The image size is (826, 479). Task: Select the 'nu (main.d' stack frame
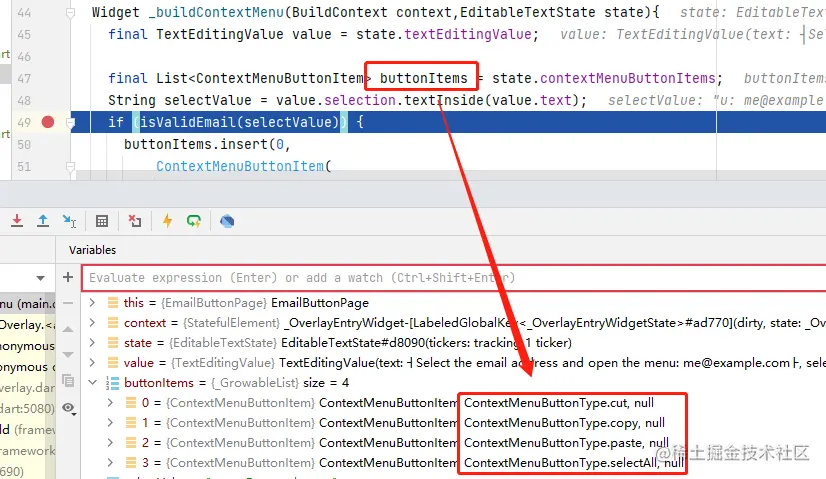point(27,304)
